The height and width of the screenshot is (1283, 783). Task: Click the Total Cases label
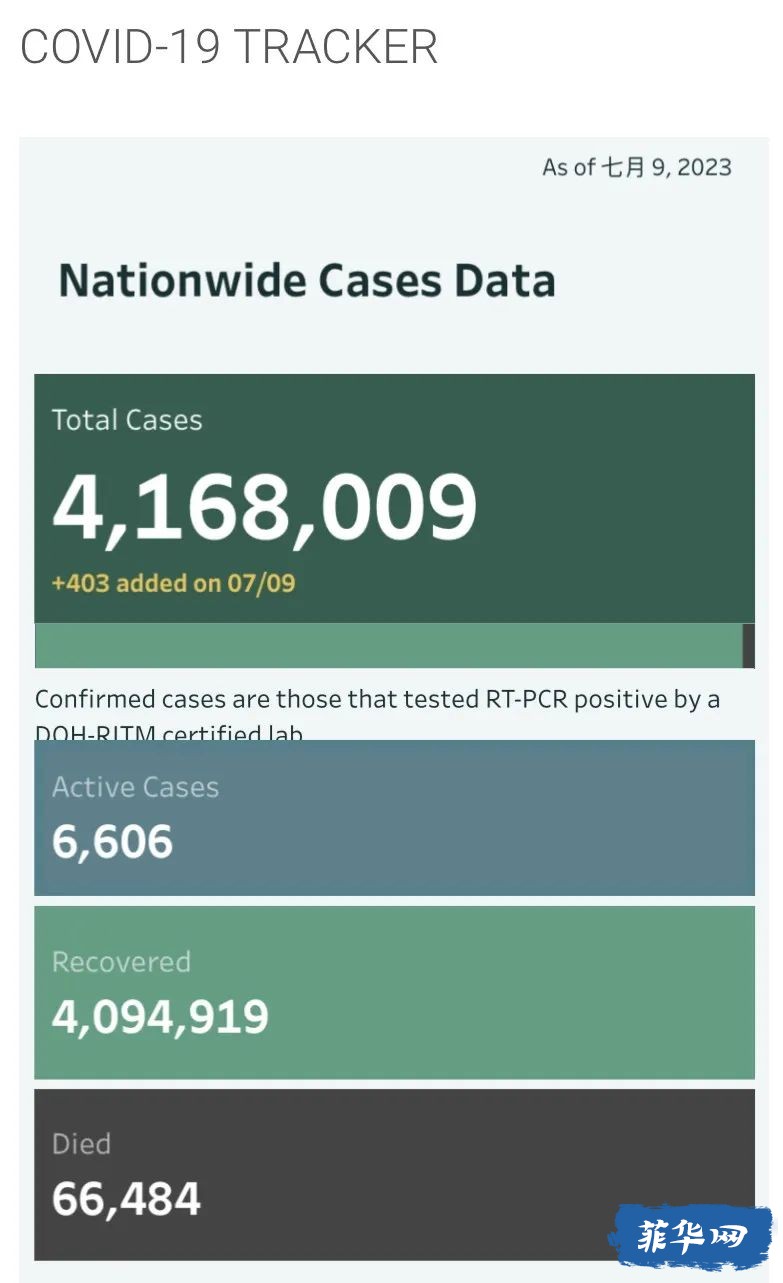pos(127,420)
